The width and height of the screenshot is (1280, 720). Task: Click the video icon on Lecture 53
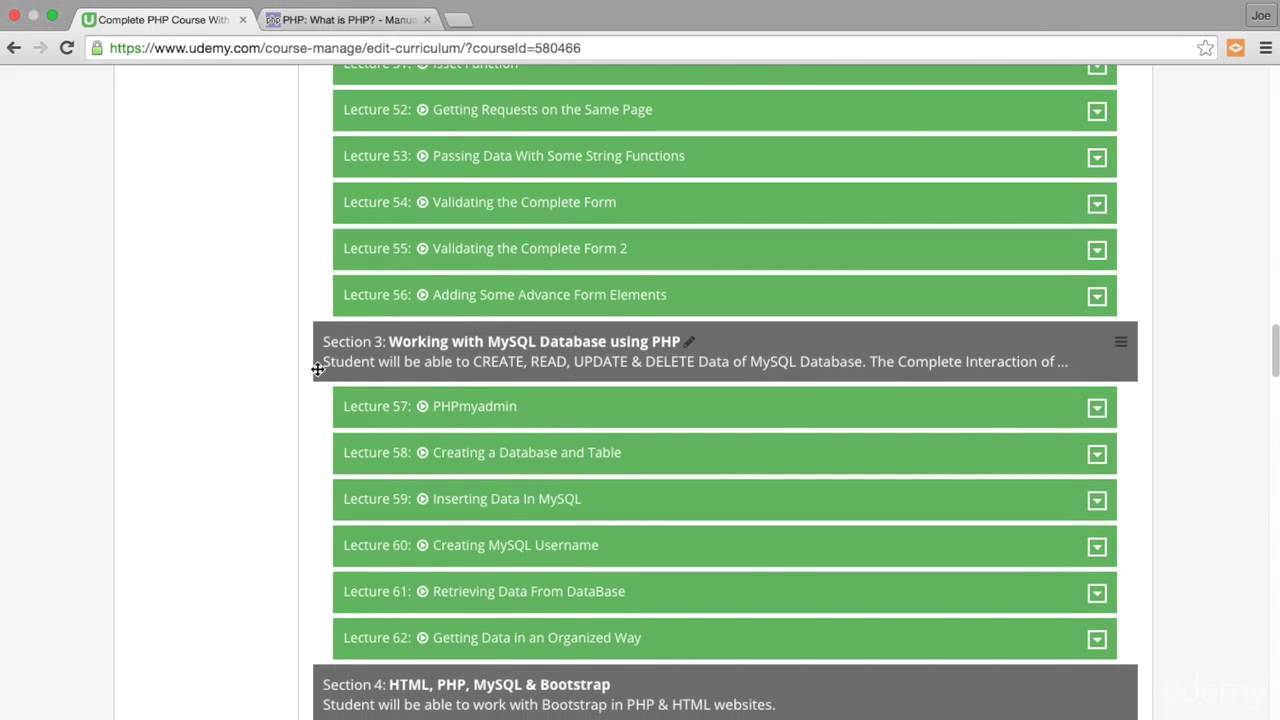coord(423,156)
